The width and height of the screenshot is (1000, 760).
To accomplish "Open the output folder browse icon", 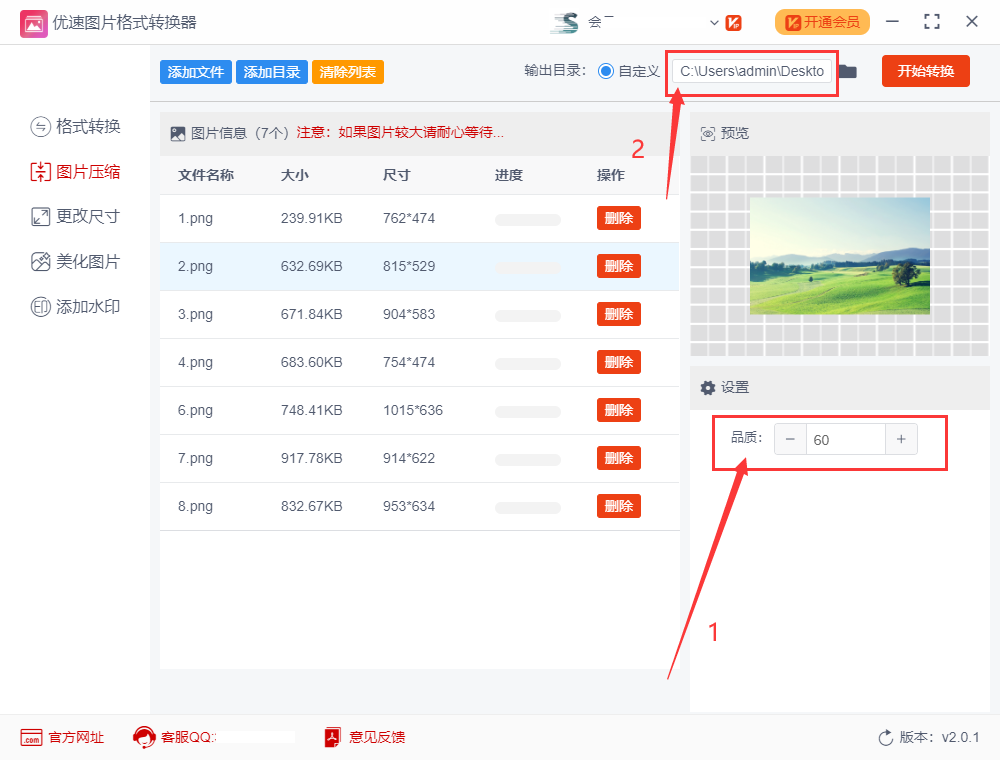I will [x=848, y=71].
